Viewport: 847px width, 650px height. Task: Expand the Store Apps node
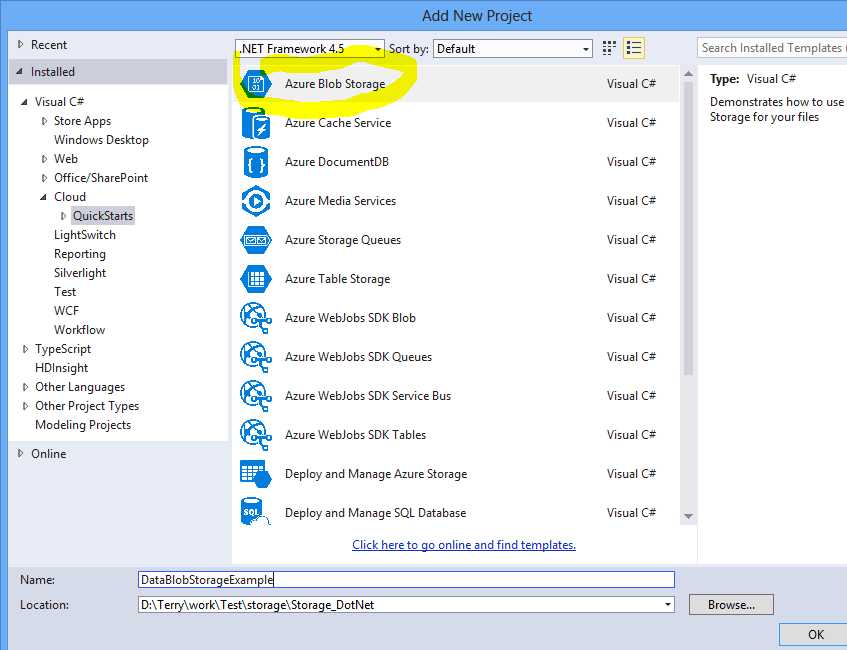(44, 121)
